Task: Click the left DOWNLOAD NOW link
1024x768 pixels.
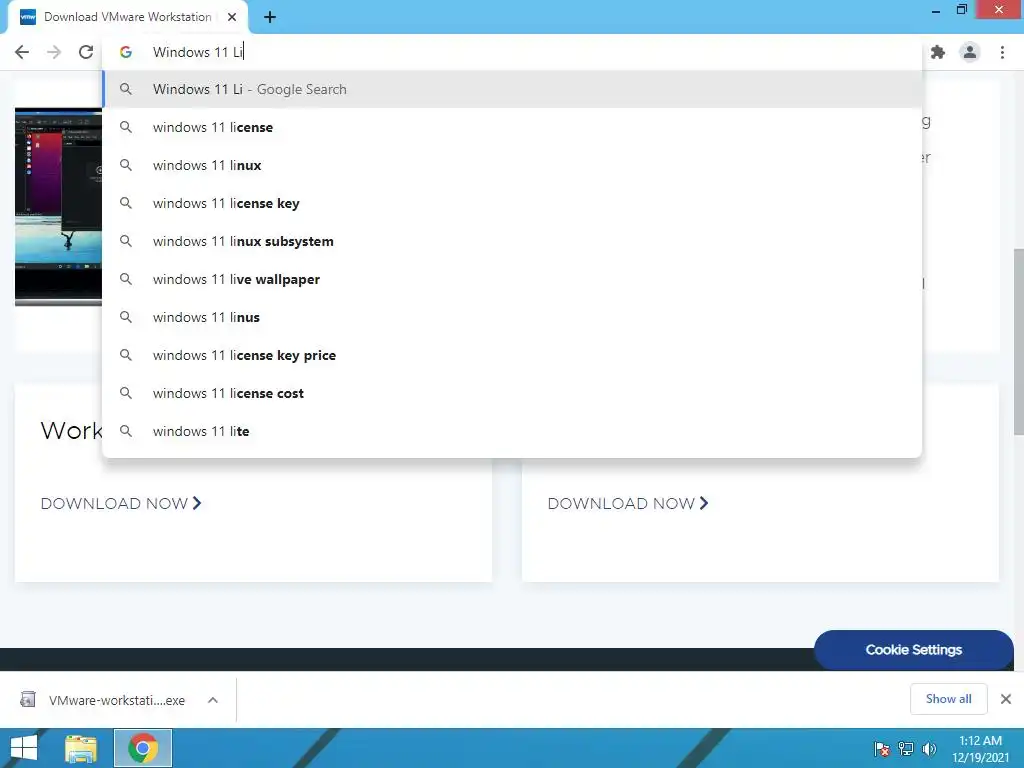Action: [121, 504]
